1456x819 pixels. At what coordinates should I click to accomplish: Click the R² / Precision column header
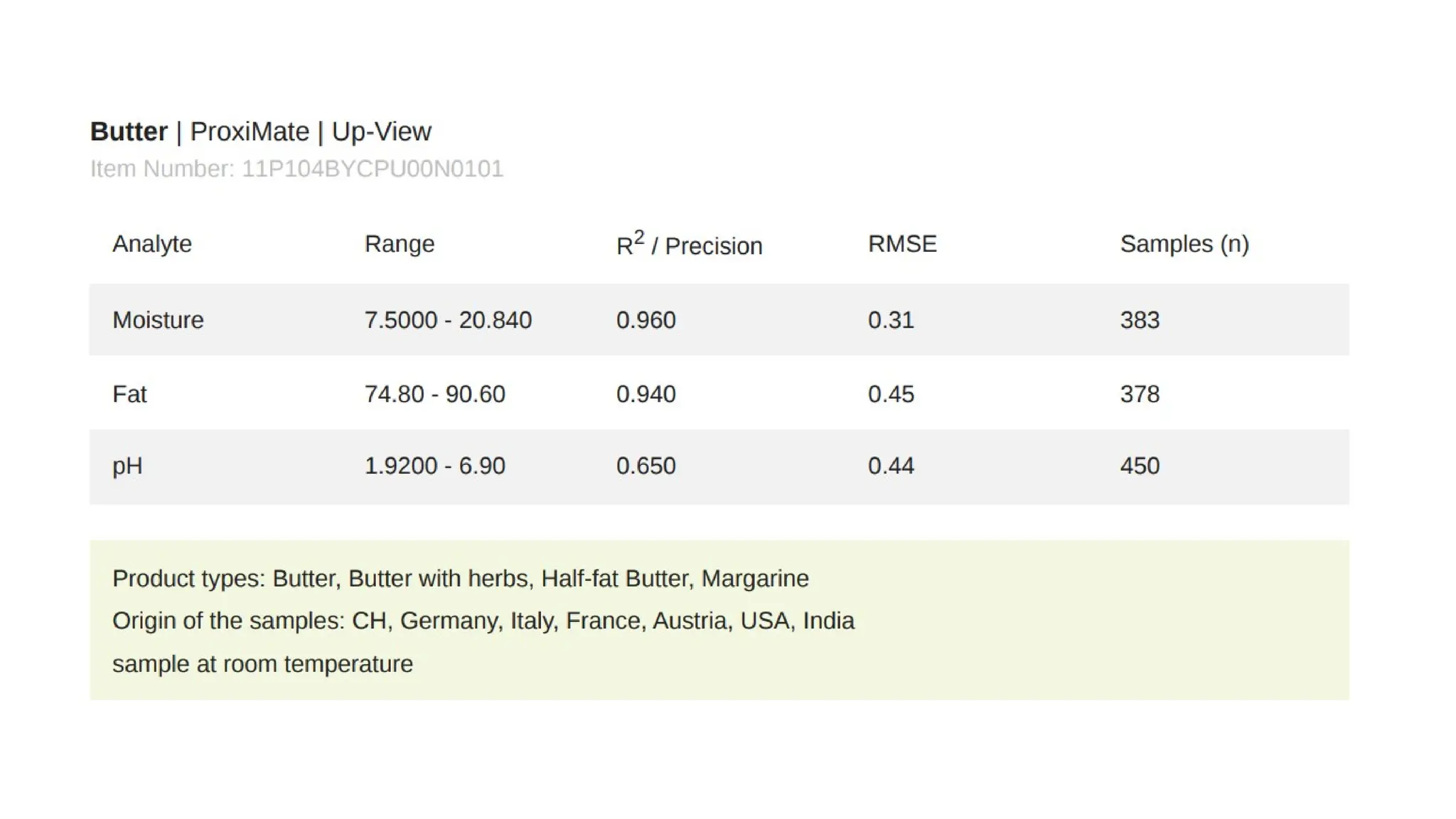(x=689, y=244)
